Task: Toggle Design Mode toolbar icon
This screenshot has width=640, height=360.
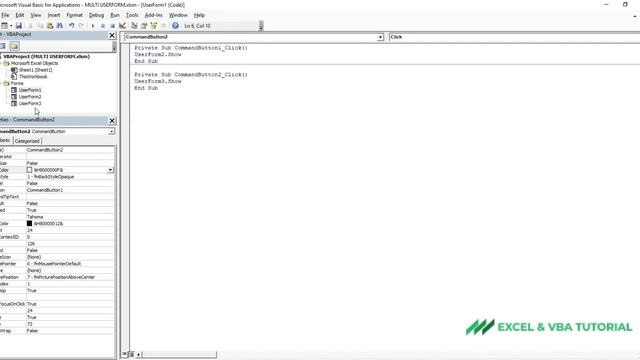Action: 122,26
